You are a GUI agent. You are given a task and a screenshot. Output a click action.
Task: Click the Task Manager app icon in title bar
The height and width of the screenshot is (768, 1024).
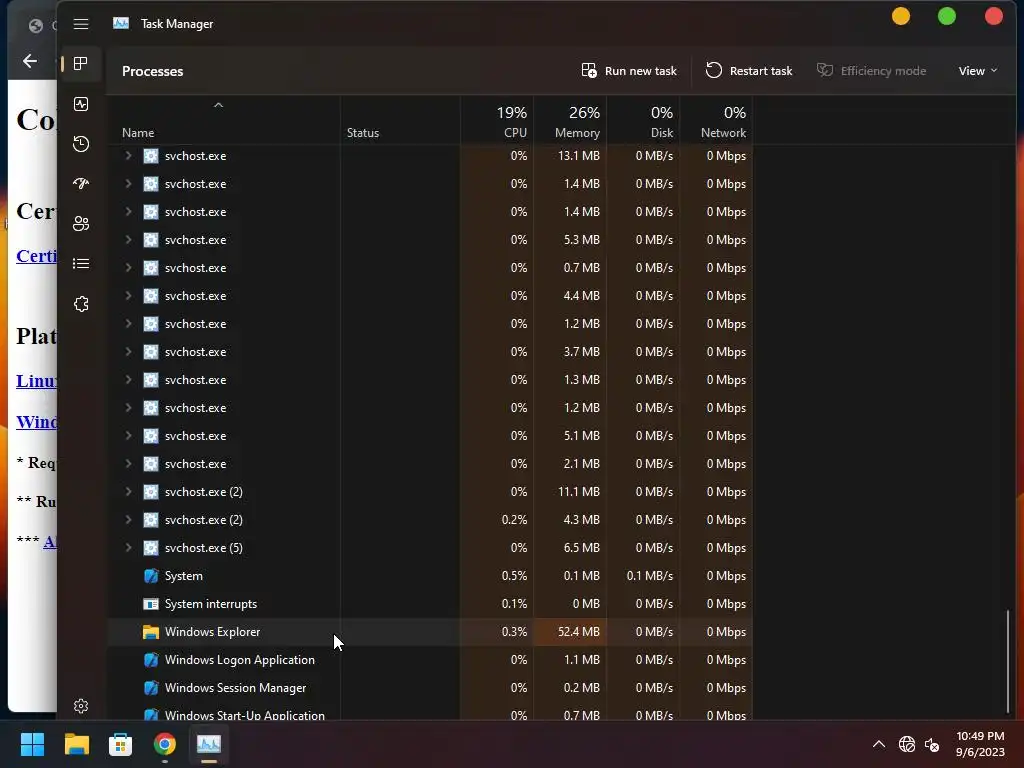(121, 24)
